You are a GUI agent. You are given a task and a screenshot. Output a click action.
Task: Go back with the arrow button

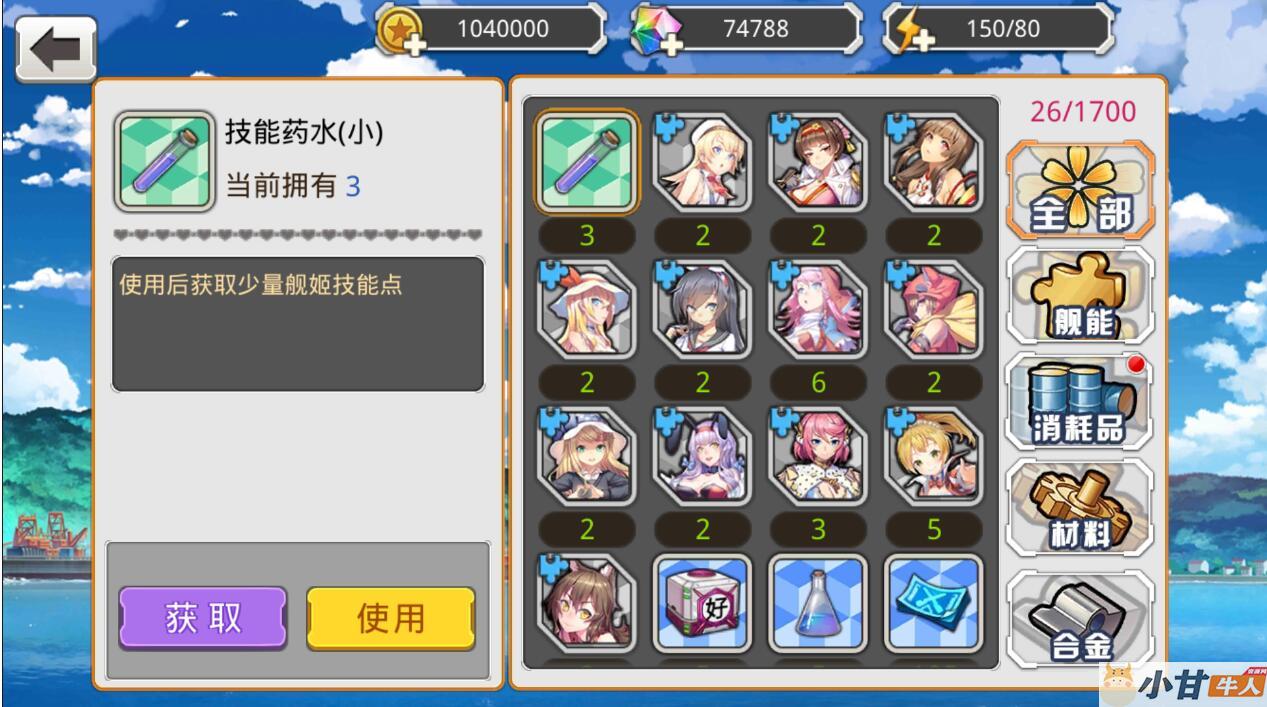click(56, 48)
